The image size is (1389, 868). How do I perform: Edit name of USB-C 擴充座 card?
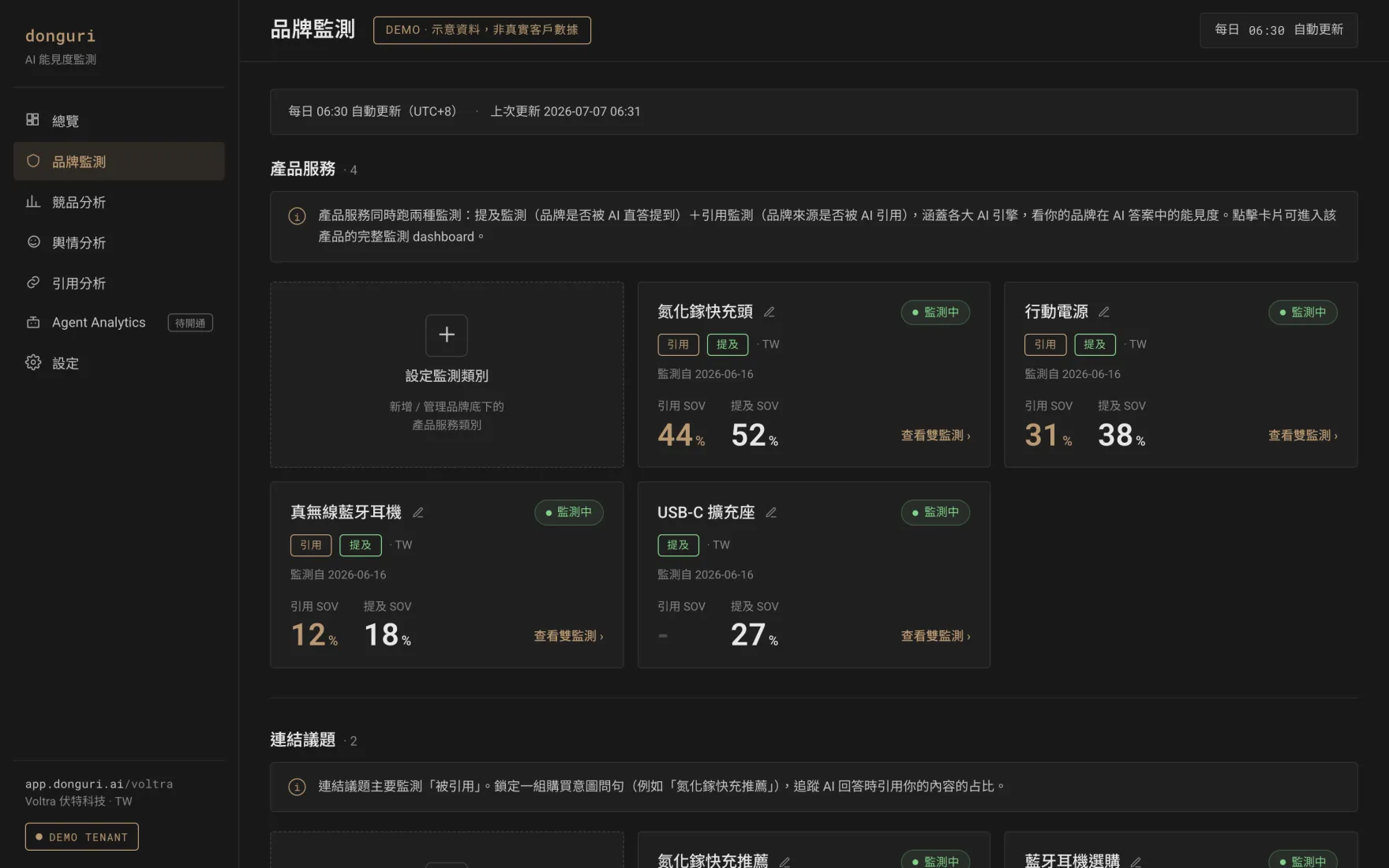pyautogui.click(x=771, y=512)
